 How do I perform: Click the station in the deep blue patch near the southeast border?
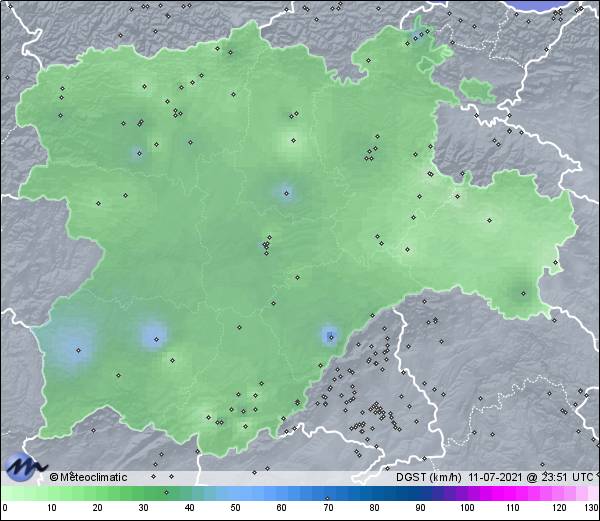point(331,337)
